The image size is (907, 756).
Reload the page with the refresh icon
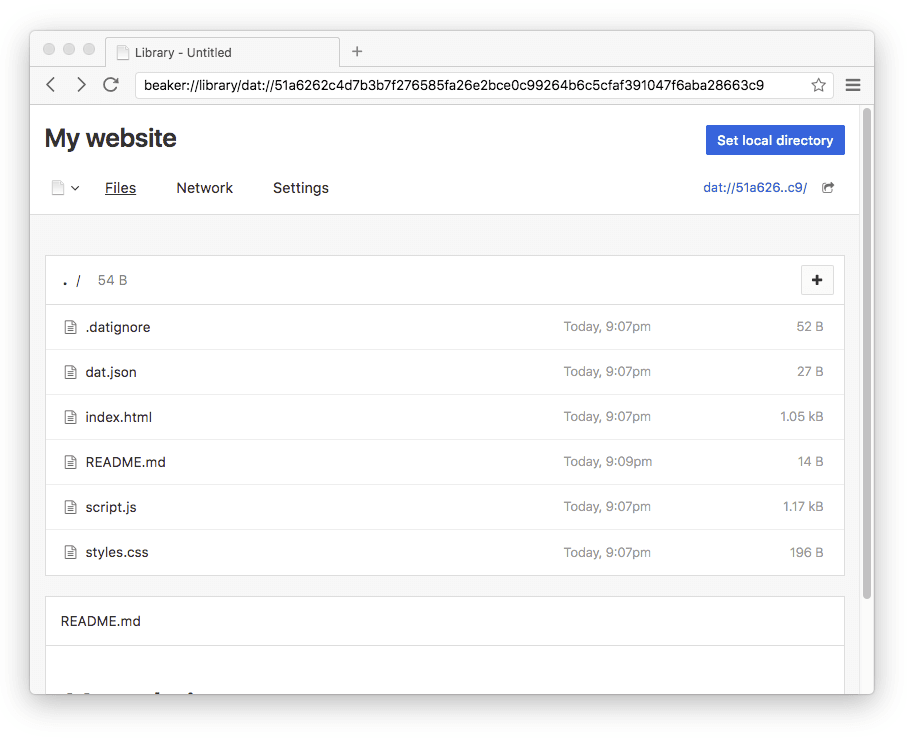point(111,85)
